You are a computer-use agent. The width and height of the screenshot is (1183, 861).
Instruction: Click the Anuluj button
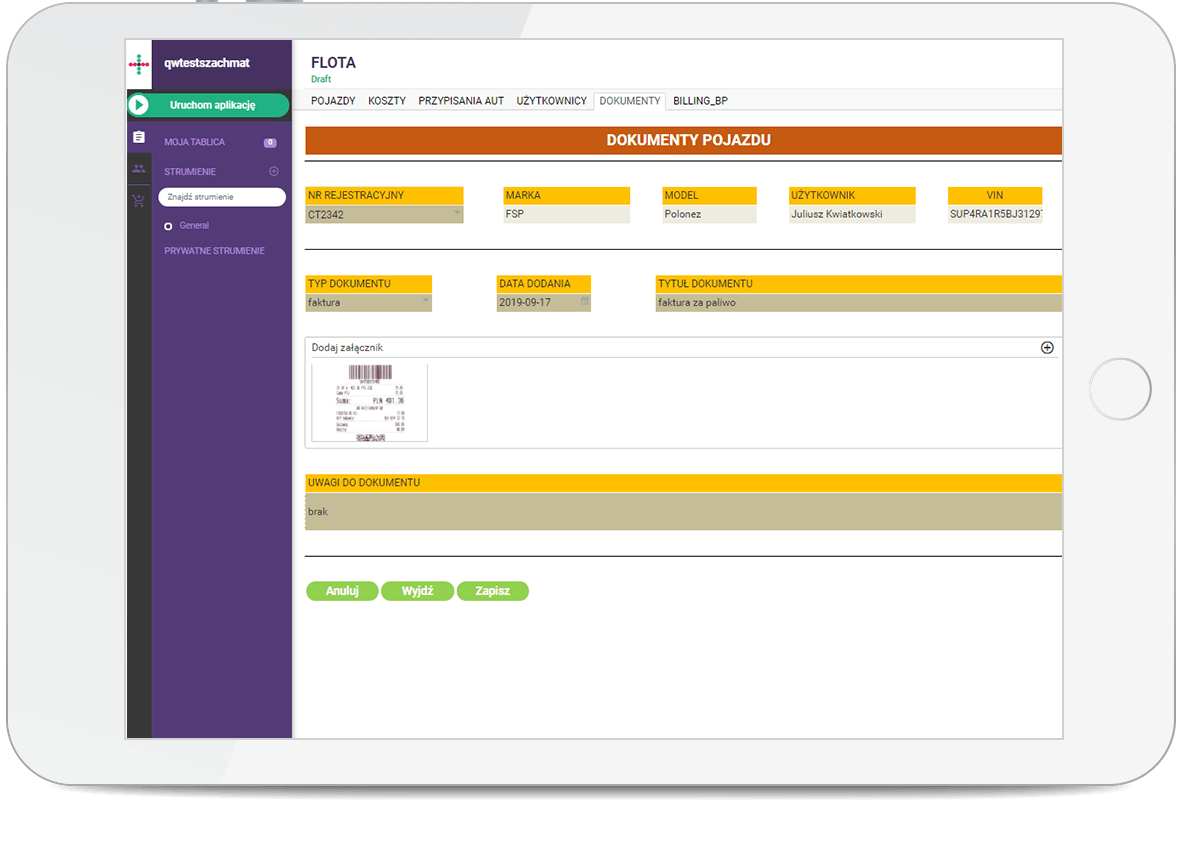click(x=342, y=591)
